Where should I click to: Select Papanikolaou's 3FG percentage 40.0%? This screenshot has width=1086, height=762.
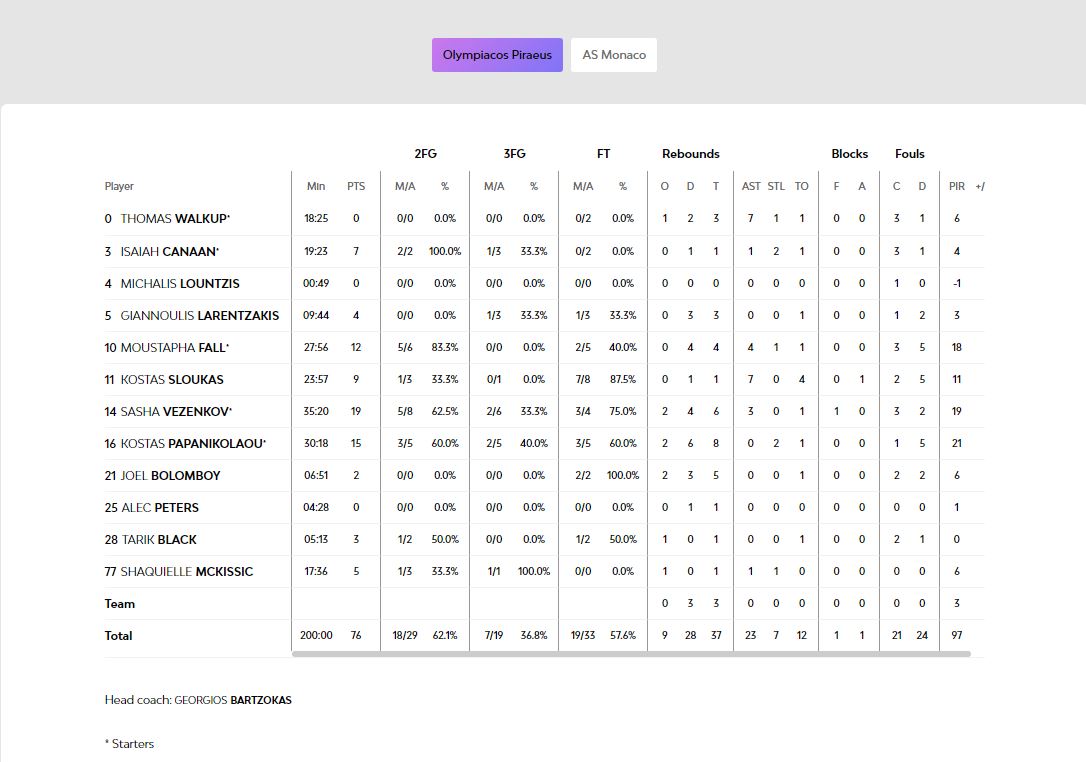click(534, 443)
